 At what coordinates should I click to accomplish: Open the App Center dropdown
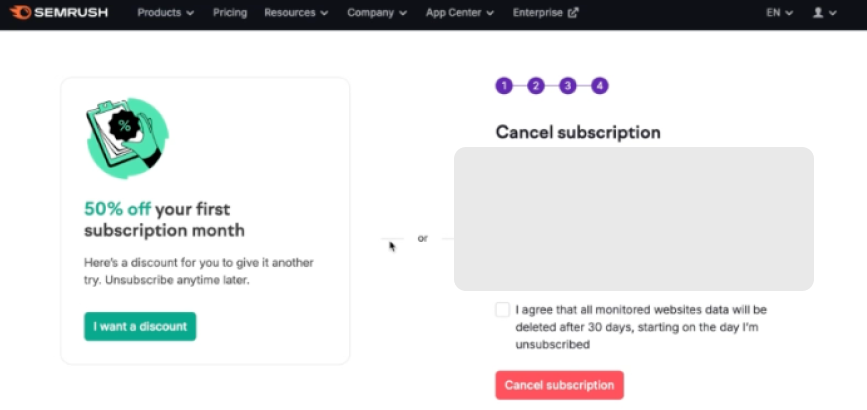459,13
